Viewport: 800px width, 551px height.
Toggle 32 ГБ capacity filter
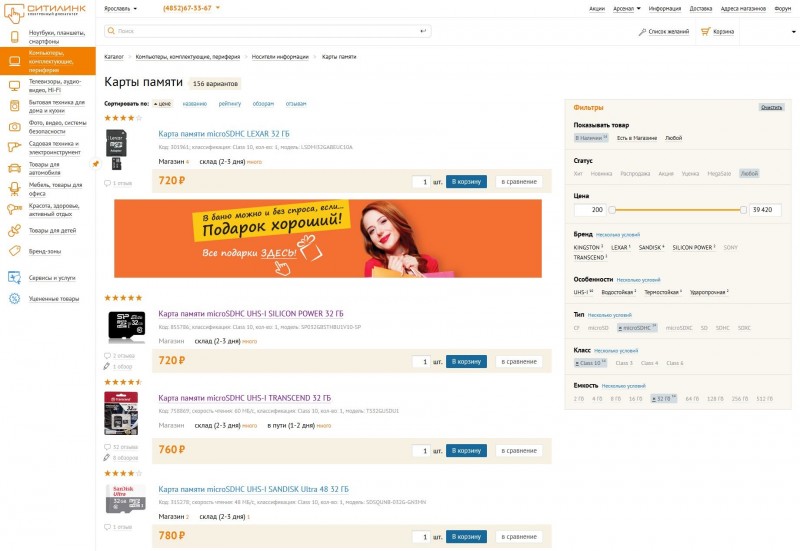click(663, 398)
